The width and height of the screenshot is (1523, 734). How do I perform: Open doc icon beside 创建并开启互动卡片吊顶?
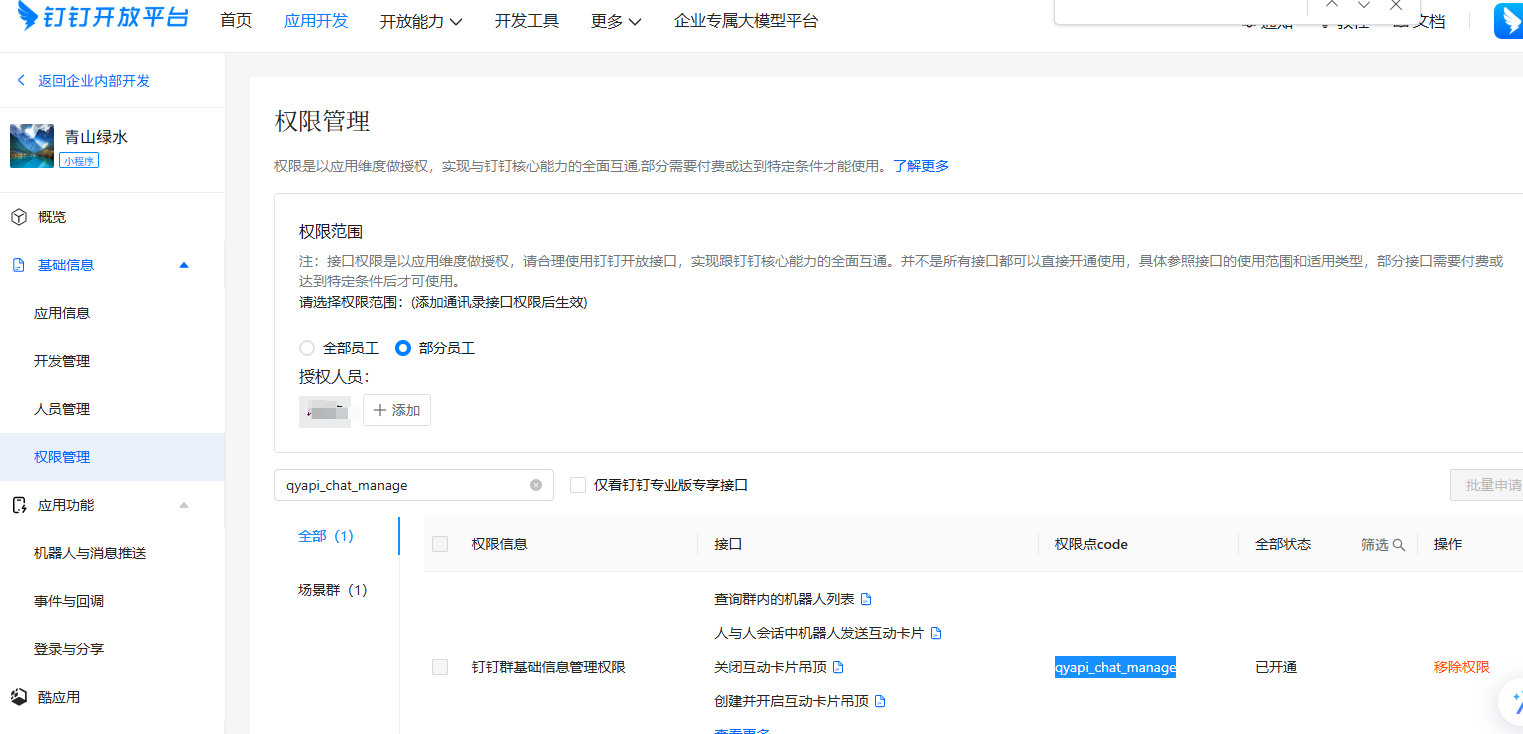coord(880,701)
